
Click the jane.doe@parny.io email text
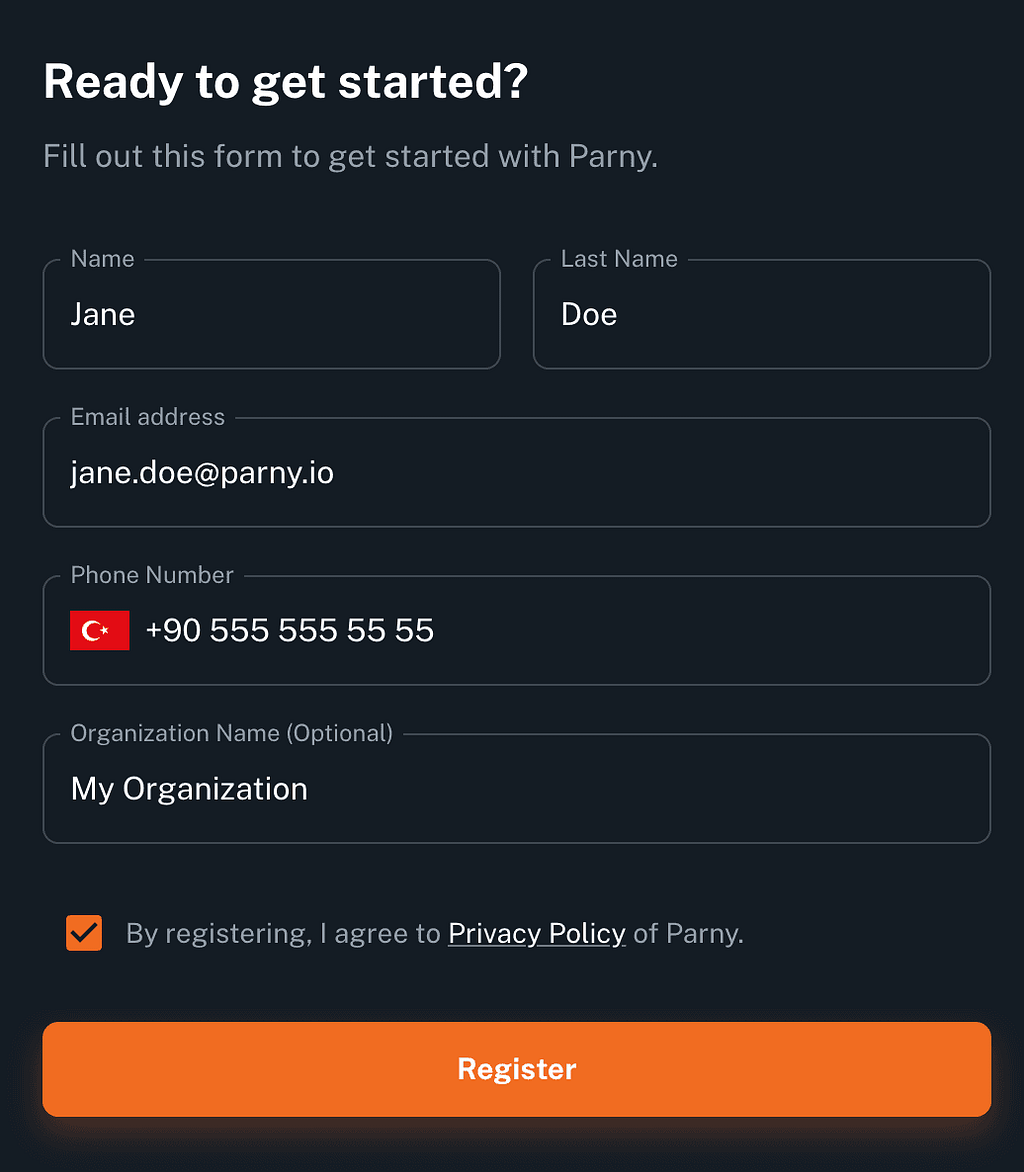202,473
